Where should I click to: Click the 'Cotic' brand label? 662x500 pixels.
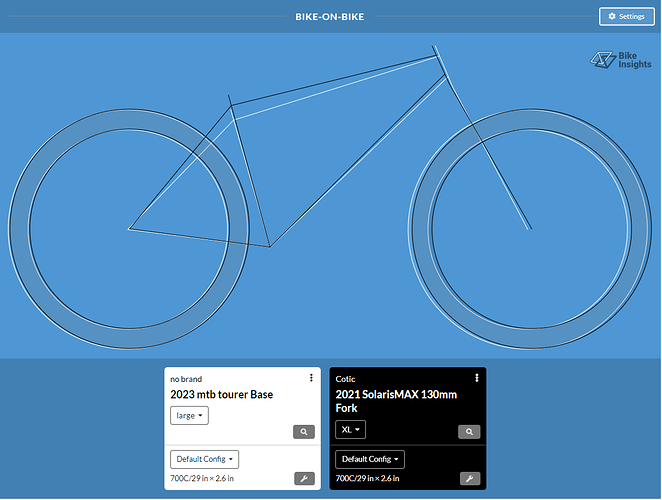tap(345, 379)
